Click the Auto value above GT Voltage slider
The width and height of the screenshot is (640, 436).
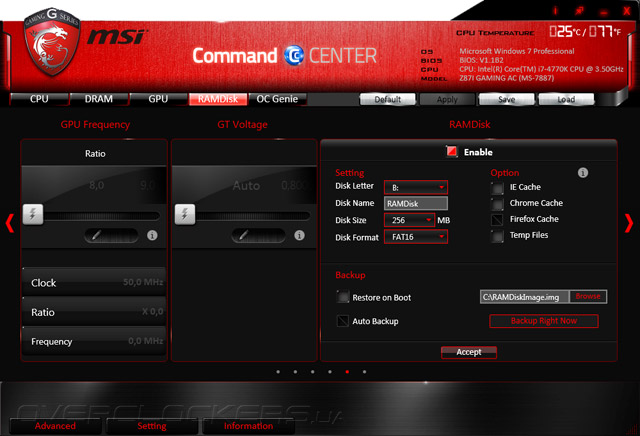point(246,186)
